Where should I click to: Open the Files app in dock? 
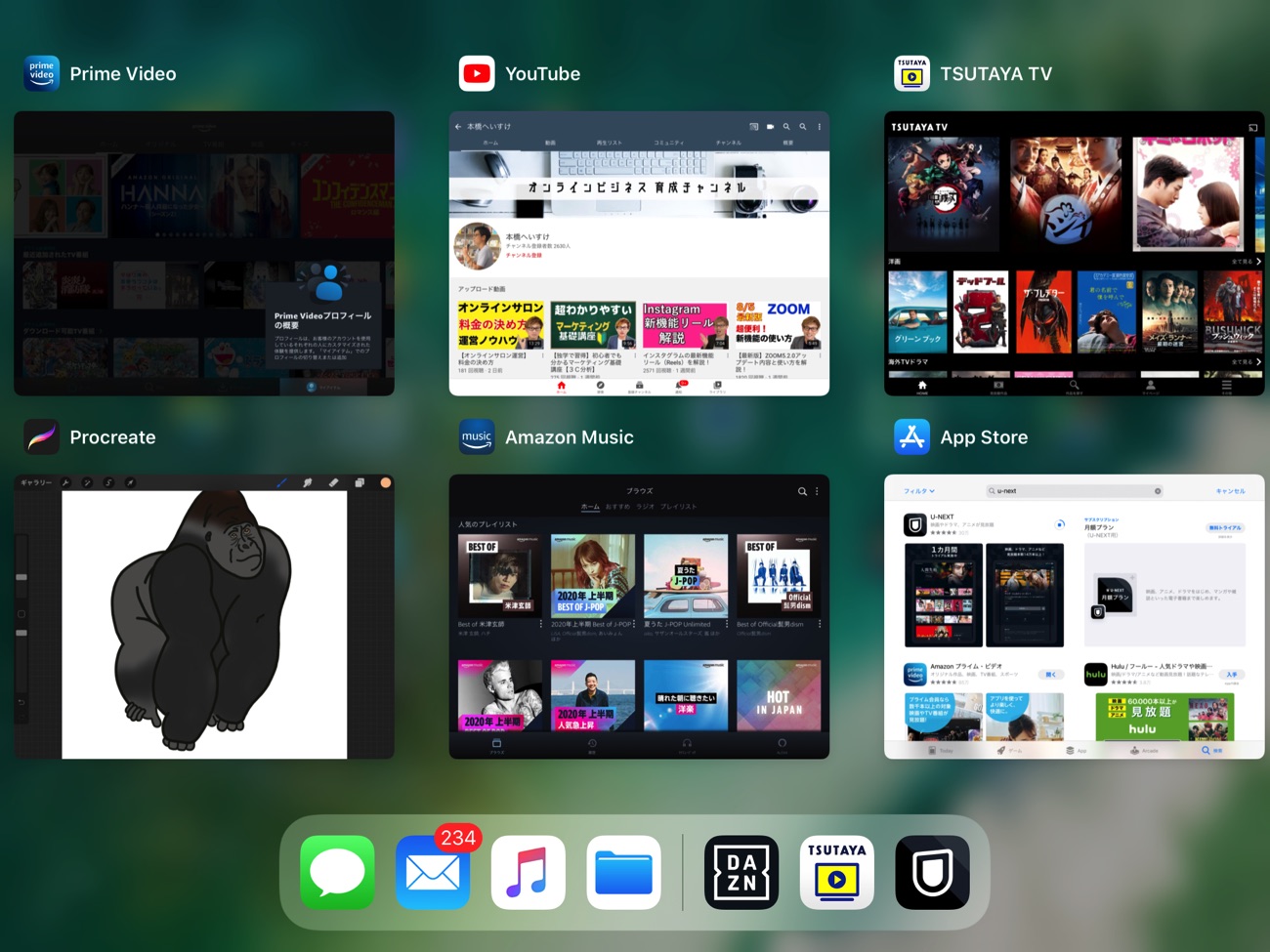click(x=624, y=873)
